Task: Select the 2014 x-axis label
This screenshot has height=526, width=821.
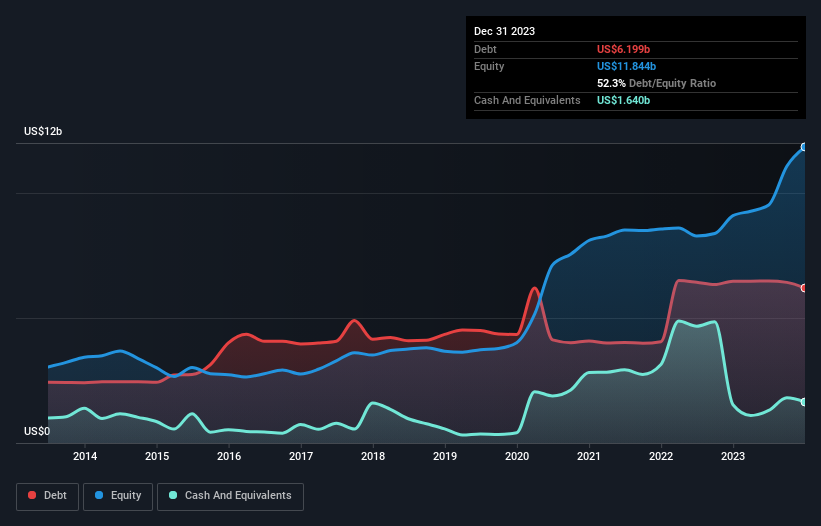Action: [85, 456]
